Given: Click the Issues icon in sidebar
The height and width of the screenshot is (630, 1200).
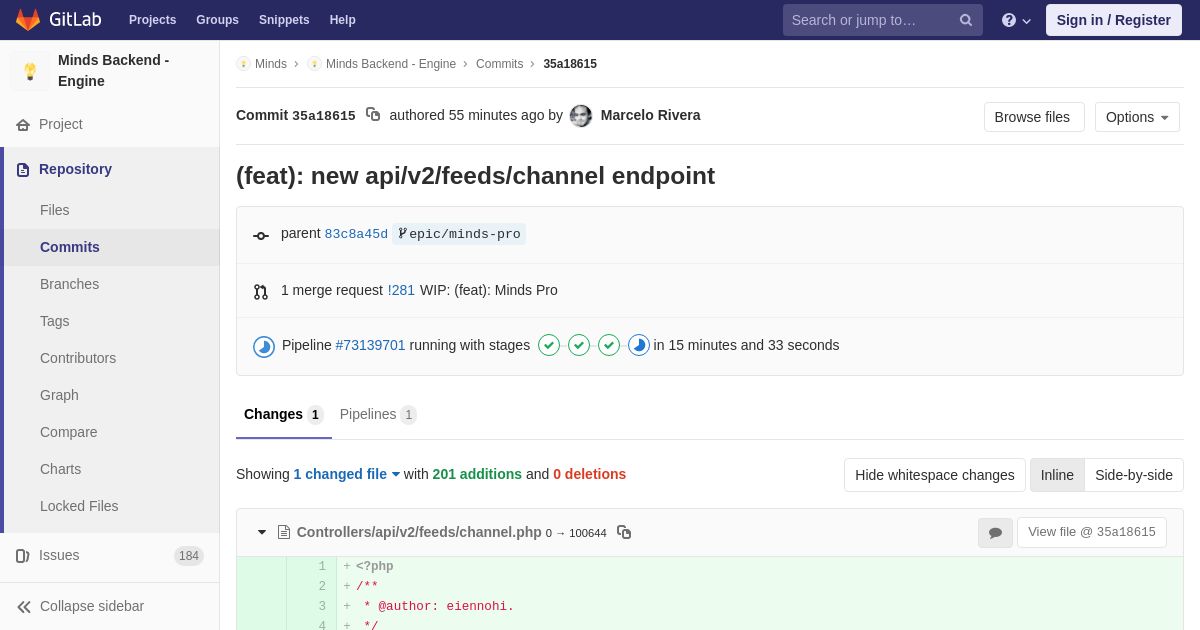Looking at the screenshot, I should [x=23, y=556].
